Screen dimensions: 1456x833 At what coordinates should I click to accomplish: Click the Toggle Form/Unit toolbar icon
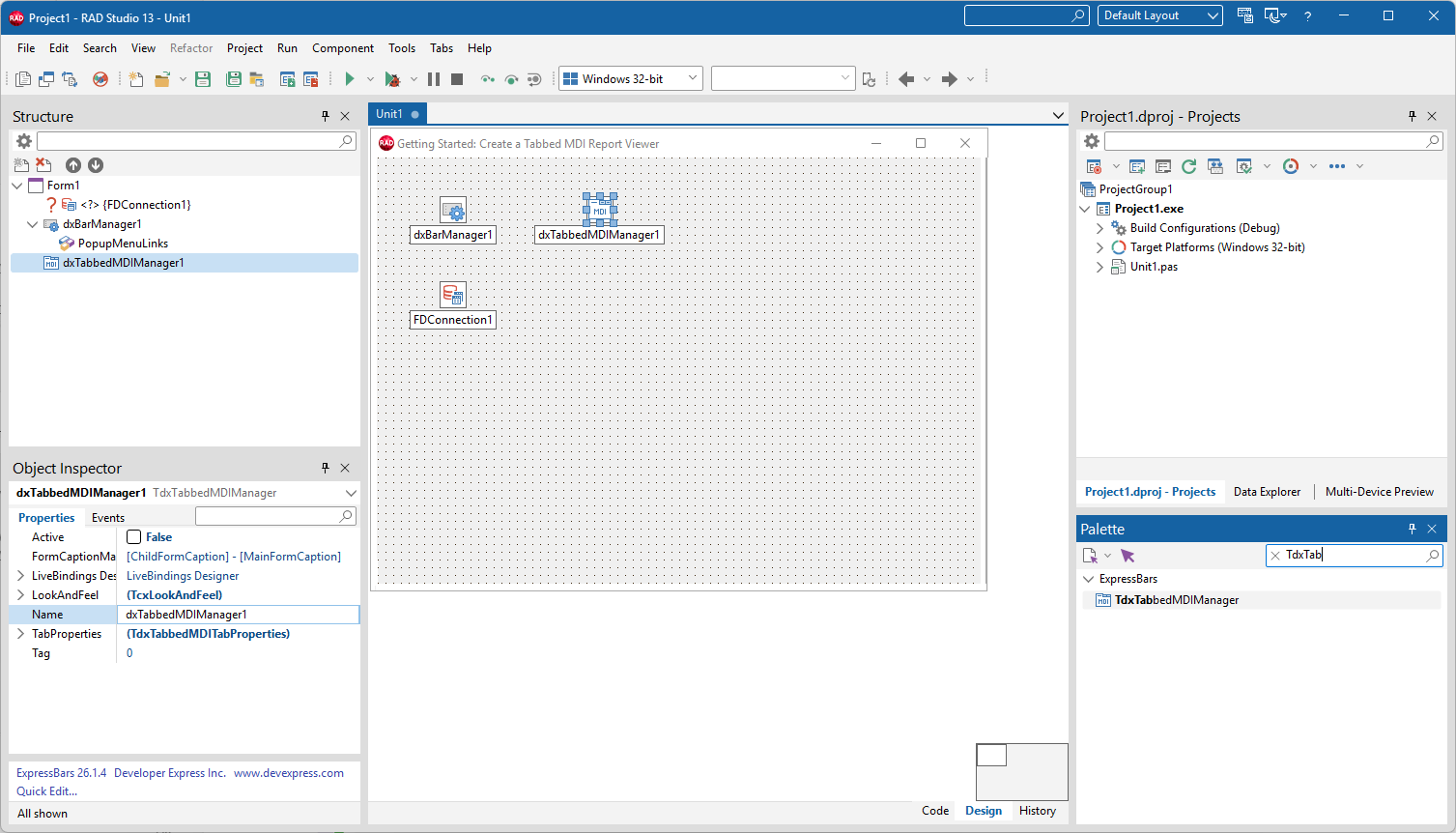(x=70, y=79)
